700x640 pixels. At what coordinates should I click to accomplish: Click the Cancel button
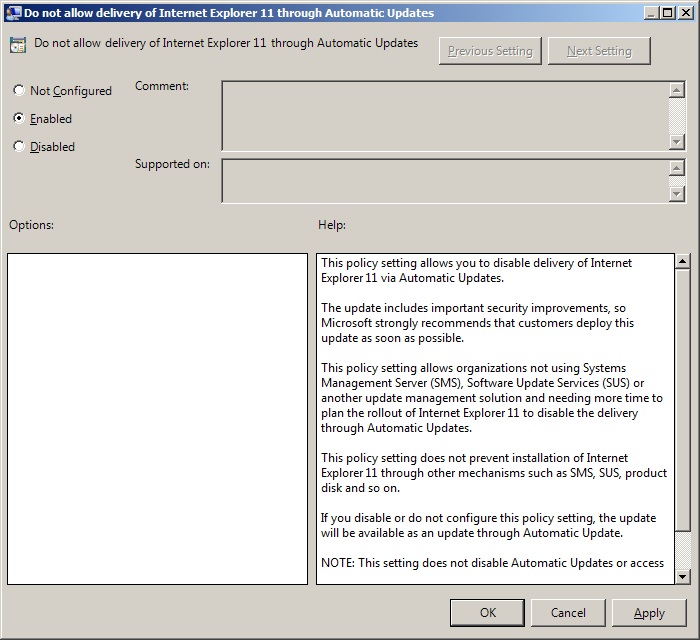568,613
